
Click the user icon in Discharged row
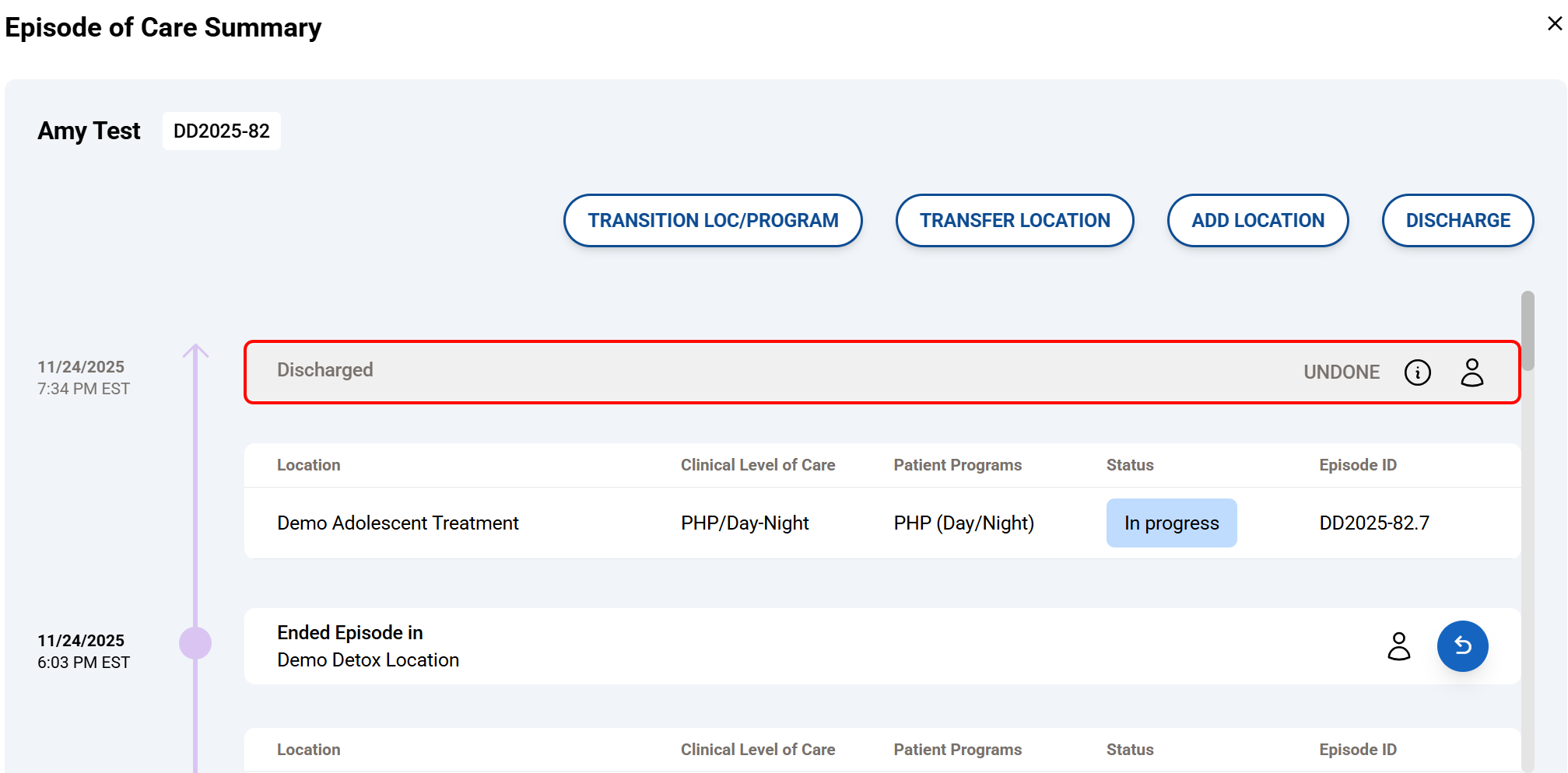1472,373
